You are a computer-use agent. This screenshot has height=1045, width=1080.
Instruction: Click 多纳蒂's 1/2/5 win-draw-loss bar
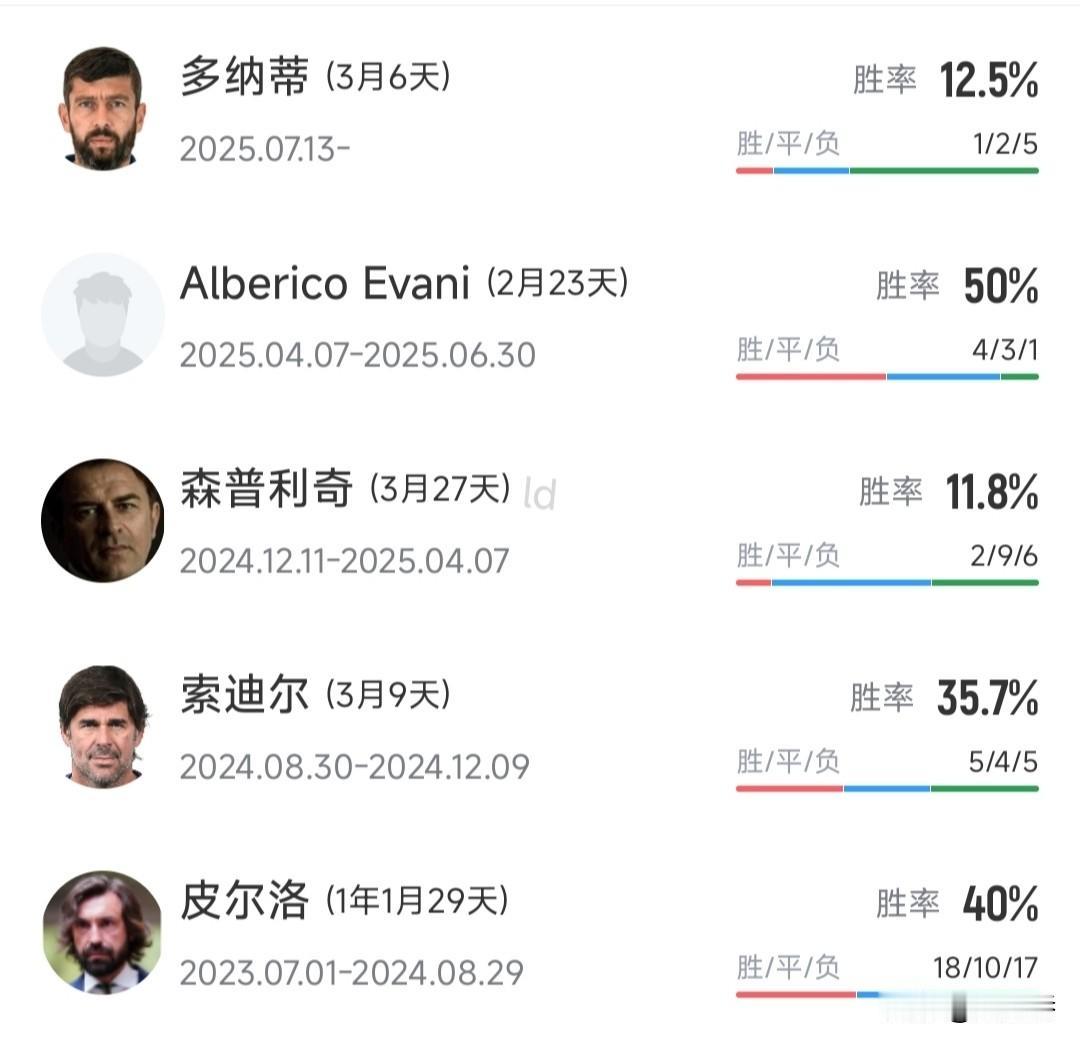(x=887, y=171)
